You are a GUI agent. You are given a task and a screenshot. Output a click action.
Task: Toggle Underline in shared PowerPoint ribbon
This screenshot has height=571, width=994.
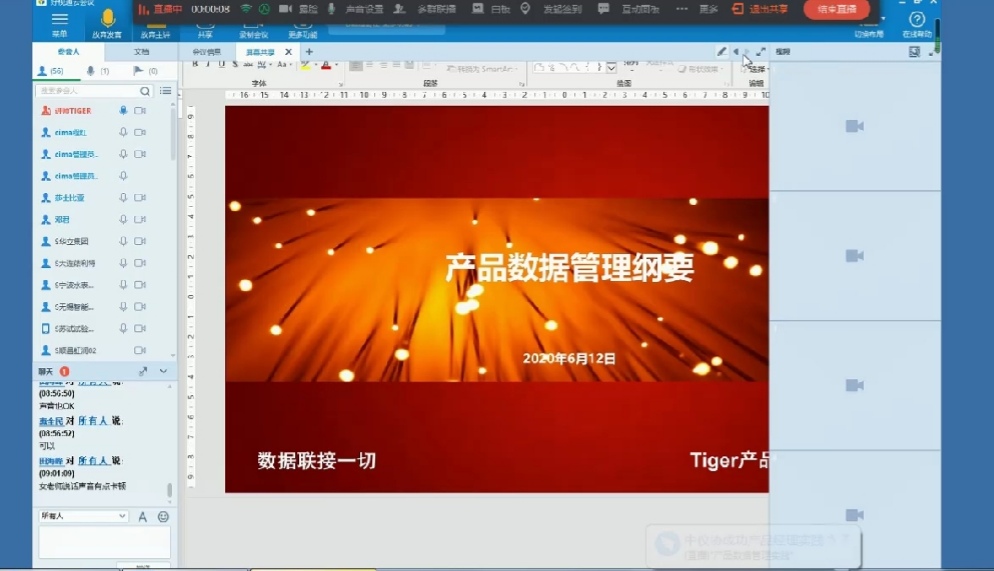[x=221, y=64]
